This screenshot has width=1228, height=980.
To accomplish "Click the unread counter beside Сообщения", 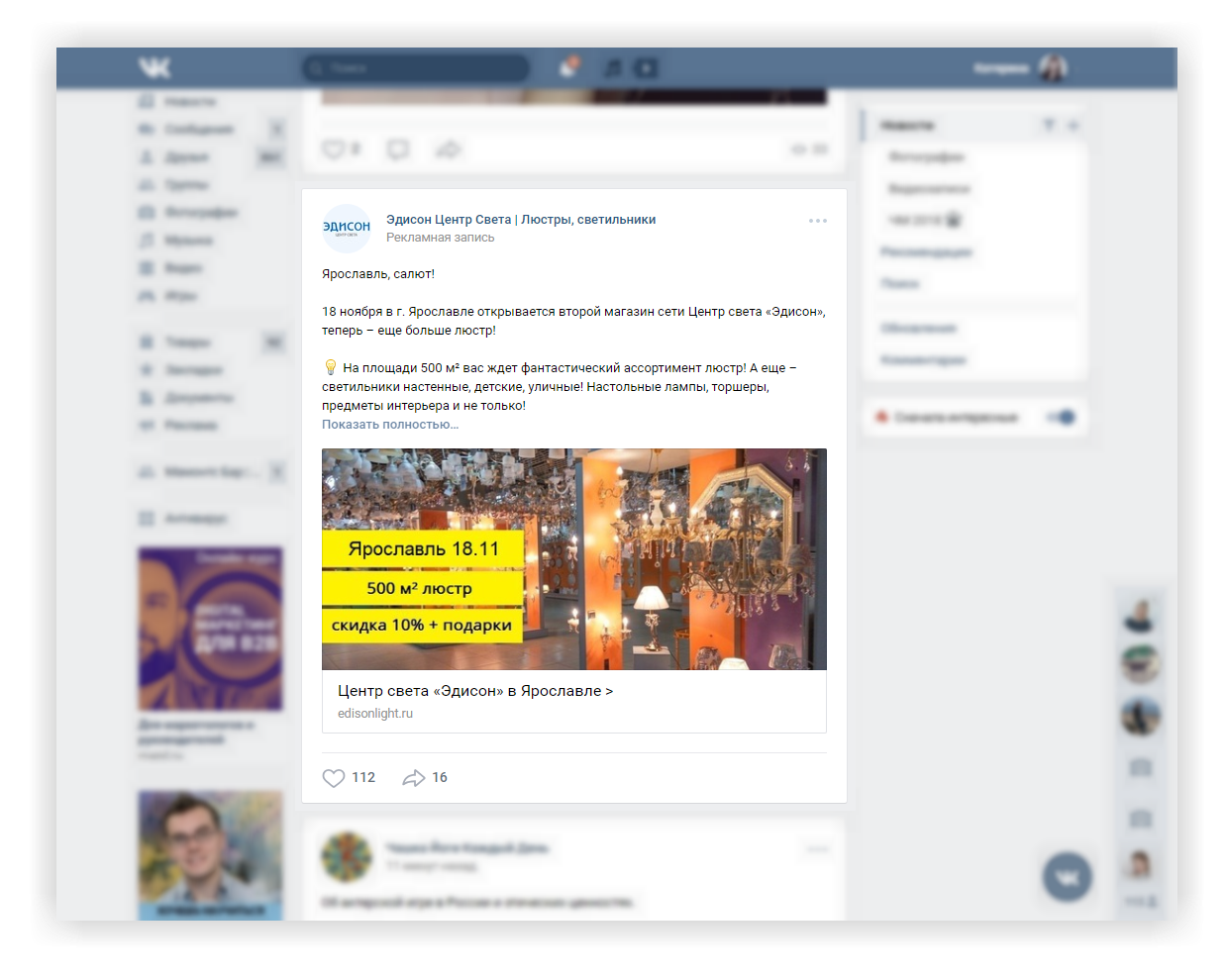I will click(277, 130).
